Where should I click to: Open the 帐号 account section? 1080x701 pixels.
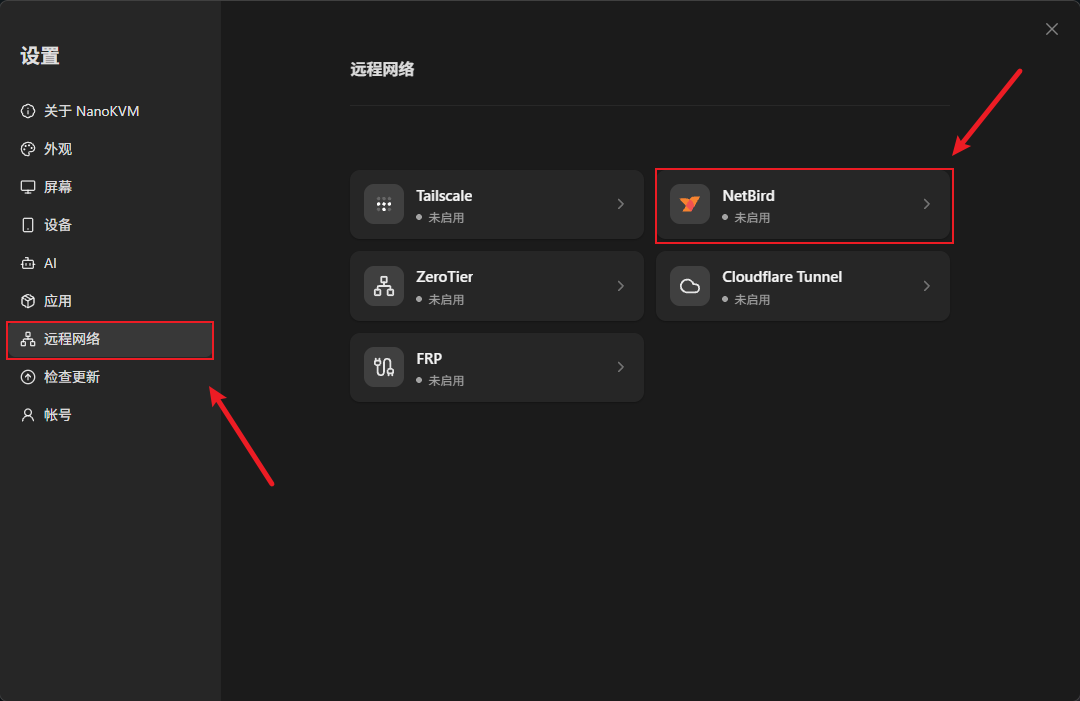[x=110, y=415]
